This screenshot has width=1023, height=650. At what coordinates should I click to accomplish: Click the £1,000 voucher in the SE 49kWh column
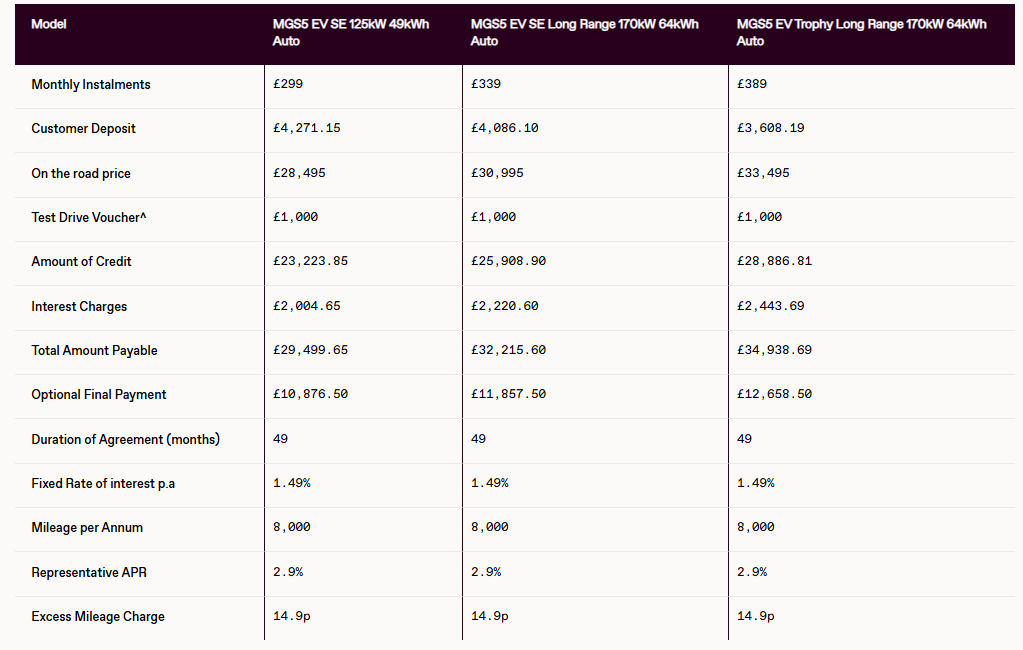pos(296,217)
